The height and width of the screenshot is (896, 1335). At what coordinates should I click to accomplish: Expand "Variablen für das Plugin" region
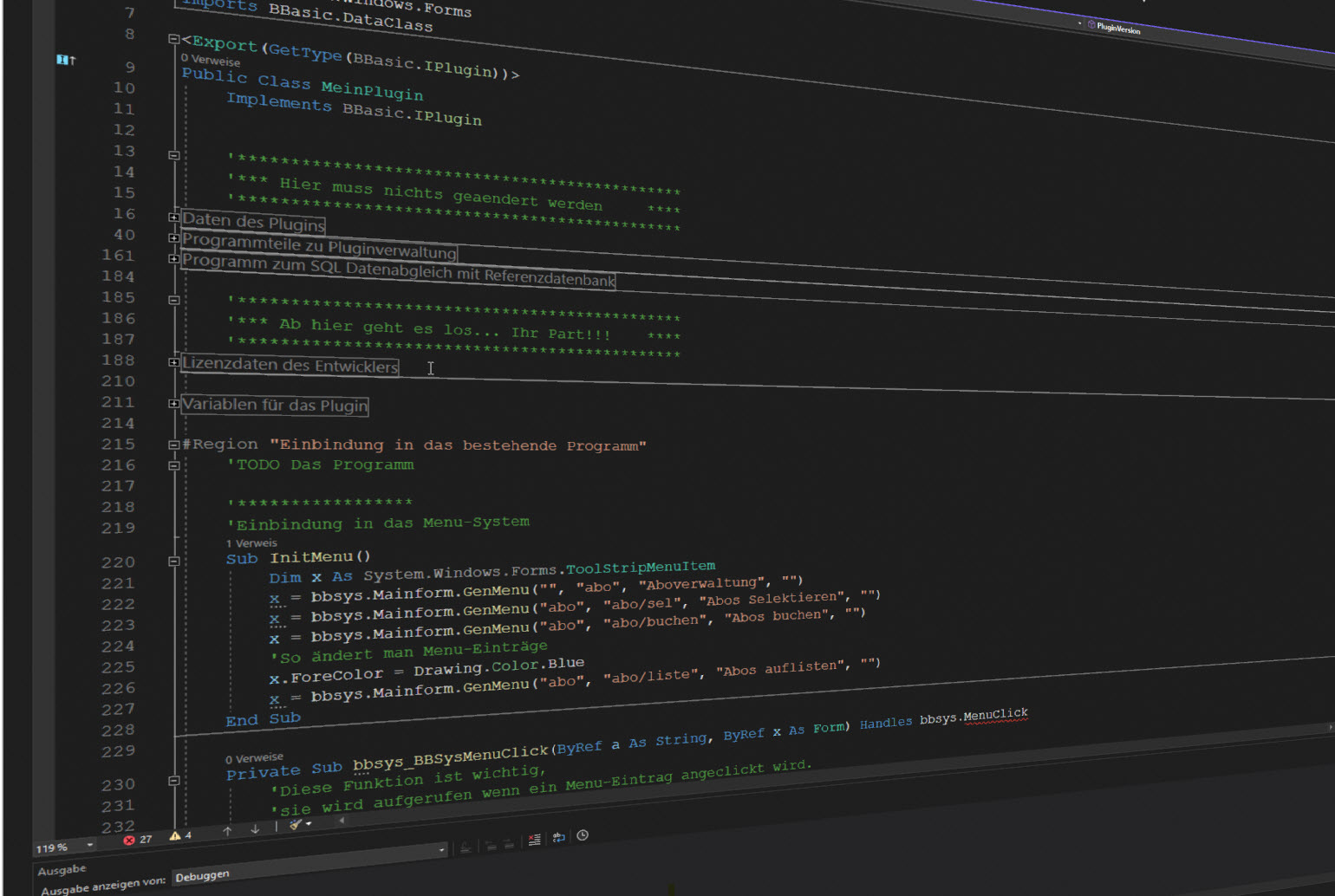tap(173, 404)
